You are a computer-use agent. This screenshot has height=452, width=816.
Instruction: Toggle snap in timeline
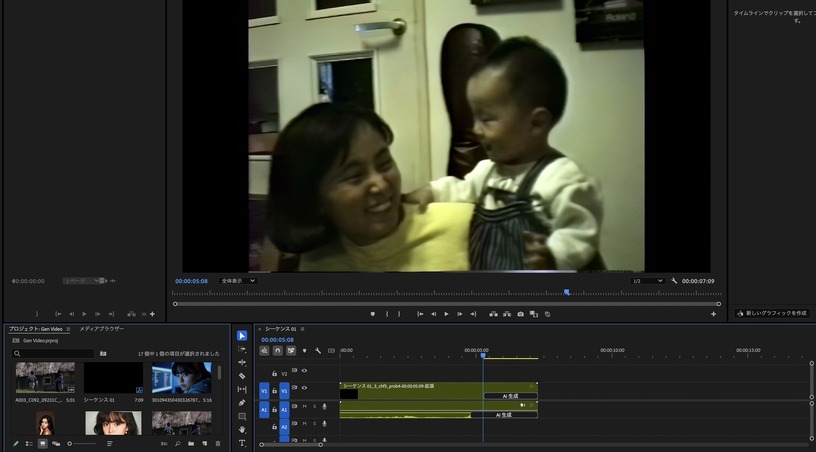277,351
